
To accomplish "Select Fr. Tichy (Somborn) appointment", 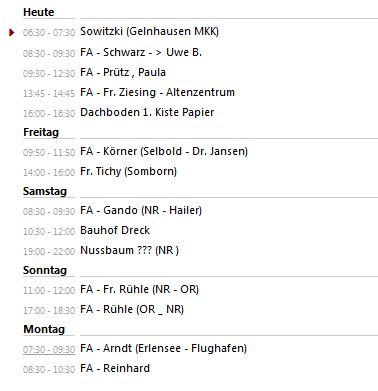I will pos(129,171).
